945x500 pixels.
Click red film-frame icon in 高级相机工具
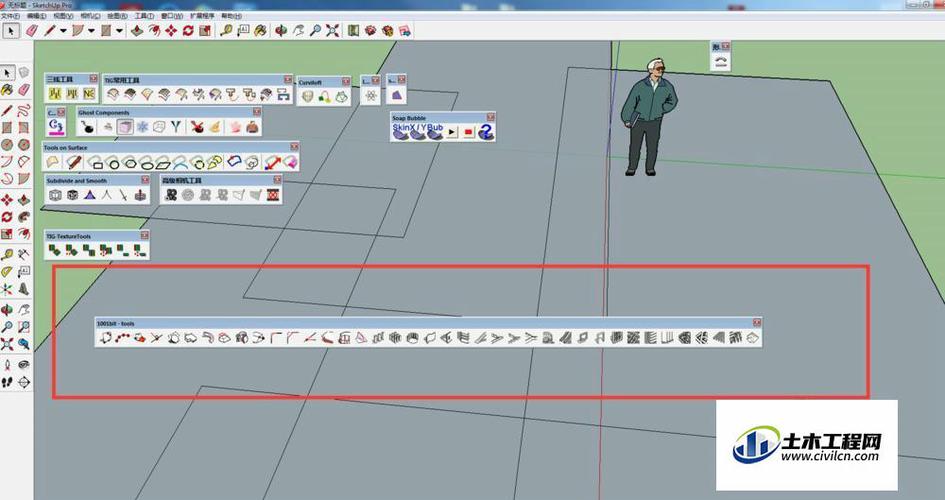(x=274, y=195)
